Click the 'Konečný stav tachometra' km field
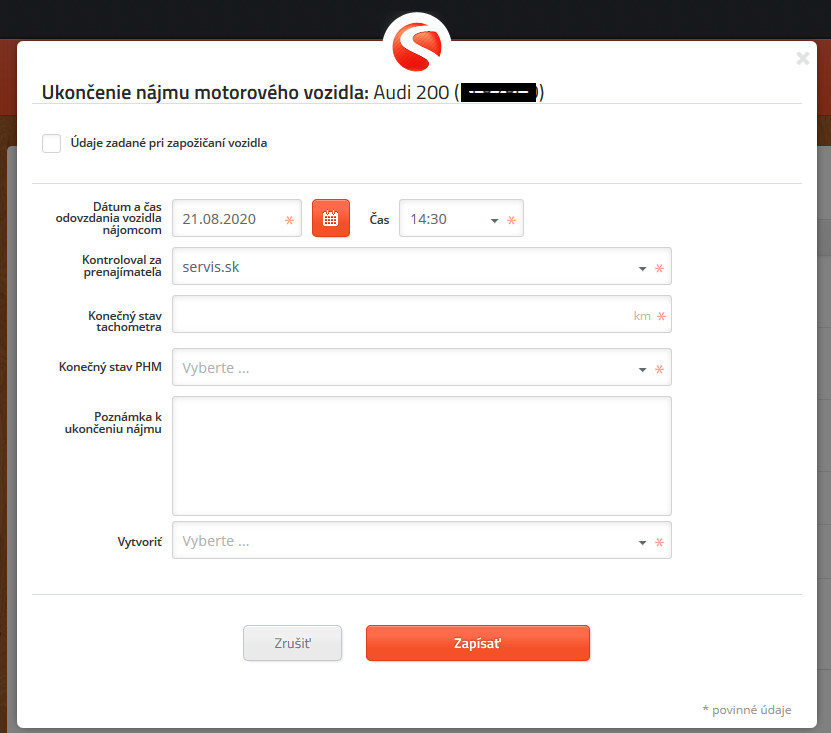The width and height of the screenshot is (831, 733). click(422, 314)
